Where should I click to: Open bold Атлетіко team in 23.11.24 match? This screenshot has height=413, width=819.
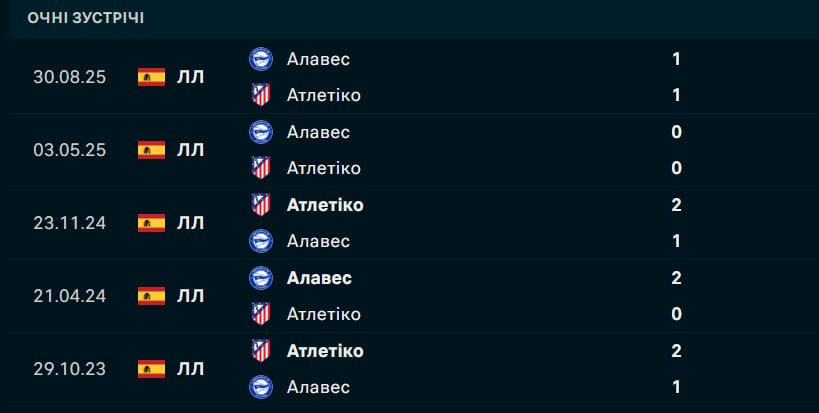click(x=324, y=205)
